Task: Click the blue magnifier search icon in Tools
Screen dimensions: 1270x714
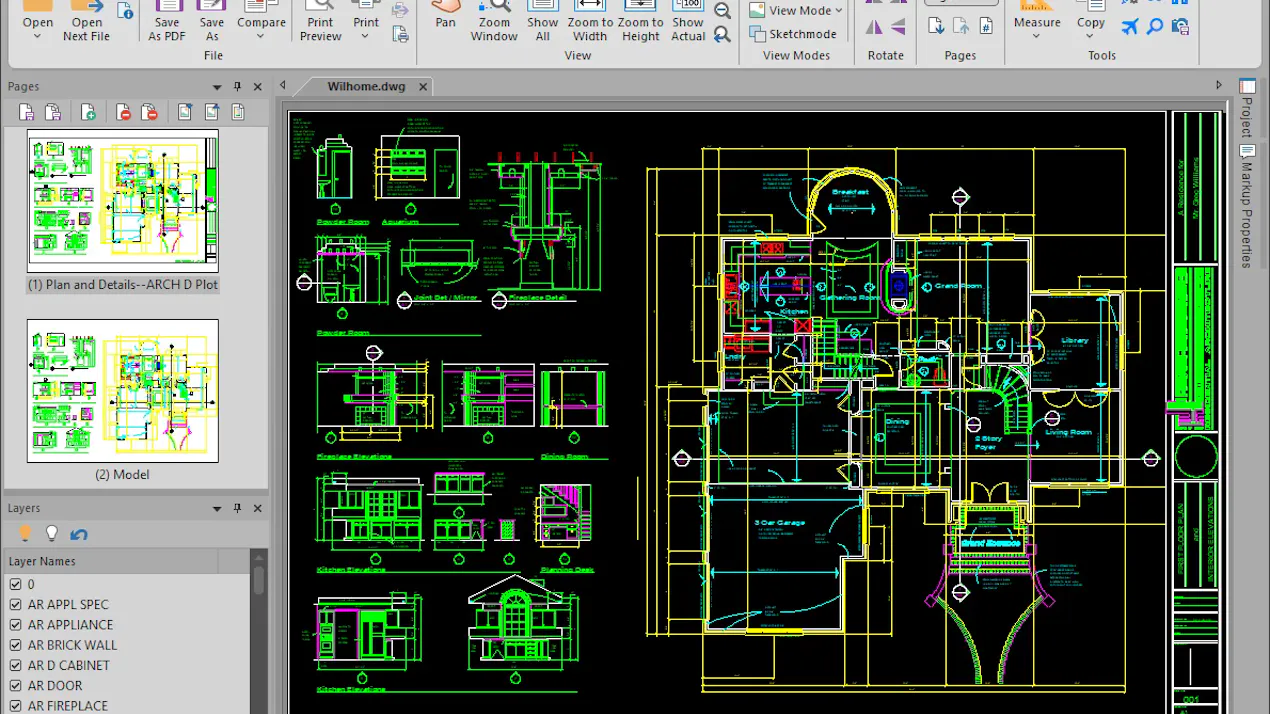Action: [1155, 27]
